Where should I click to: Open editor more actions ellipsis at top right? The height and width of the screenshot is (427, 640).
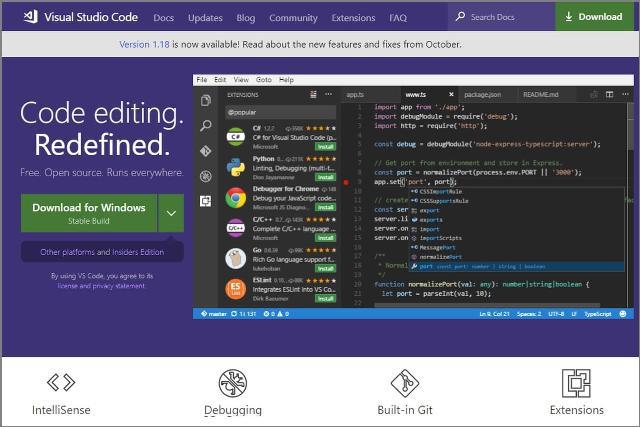(x=625, y=94)
